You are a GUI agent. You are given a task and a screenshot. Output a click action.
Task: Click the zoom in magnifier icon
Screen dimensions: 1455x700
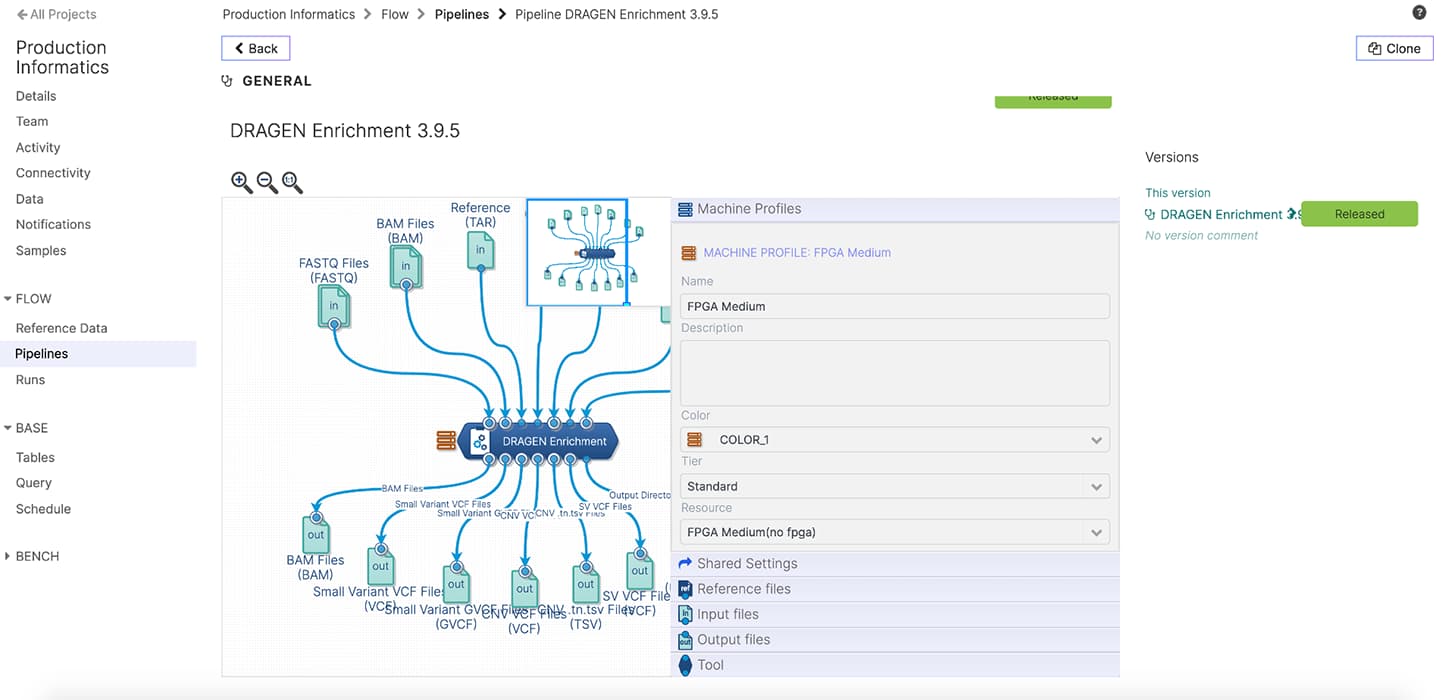tap(241, 182)
